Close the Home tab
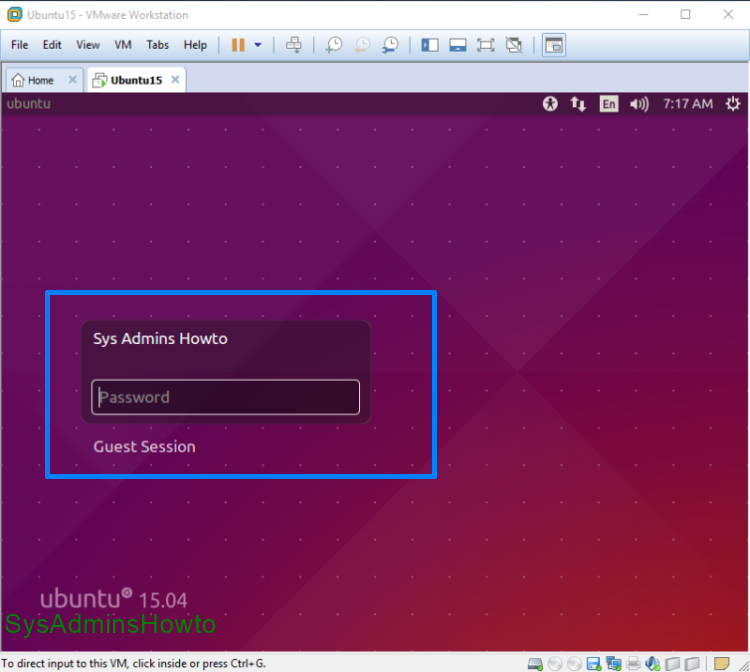Viewport: 750px width, 672px height. coord(73,79)
